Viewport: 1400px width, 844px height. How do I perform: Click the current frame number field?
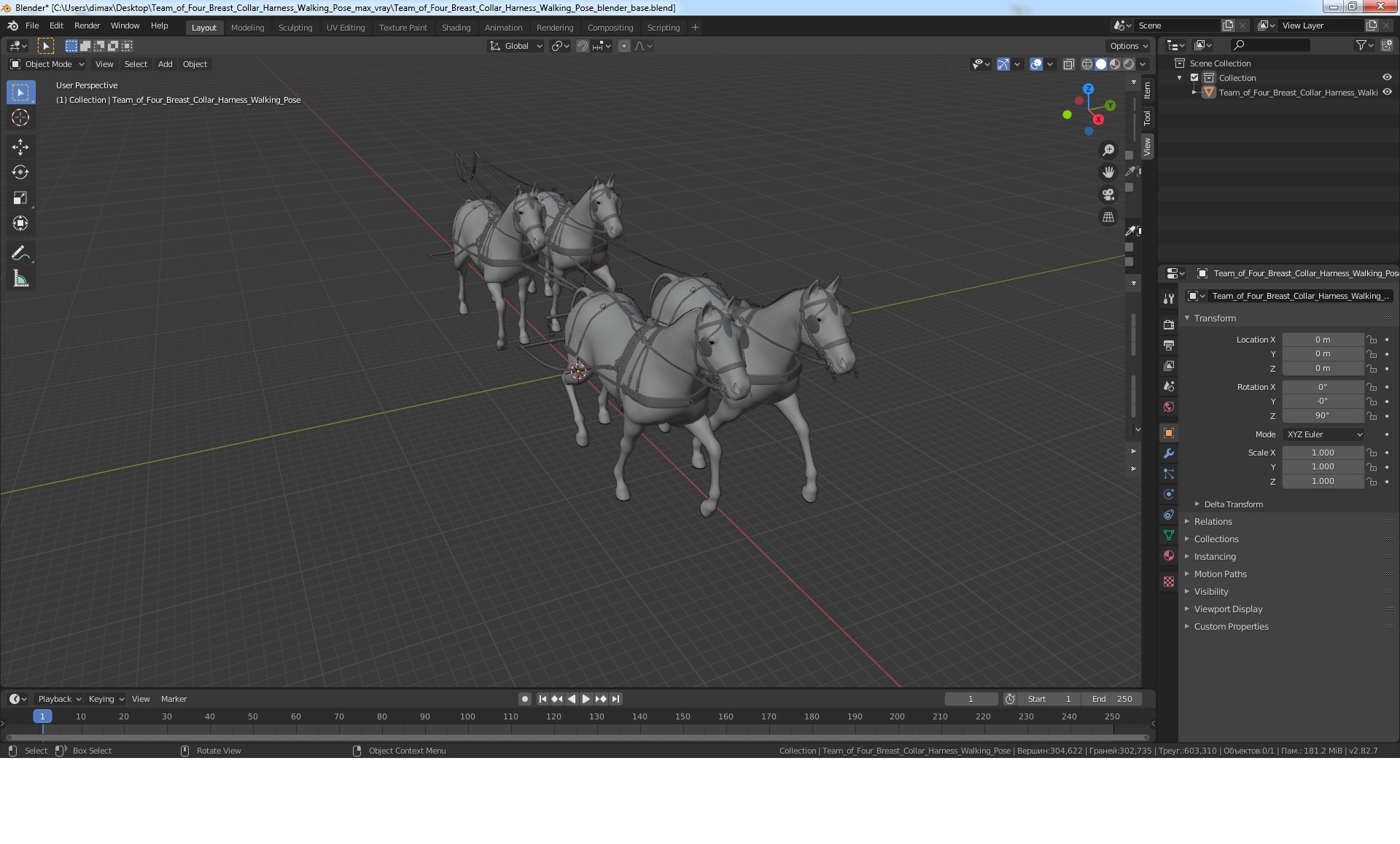tap(971, 699)
